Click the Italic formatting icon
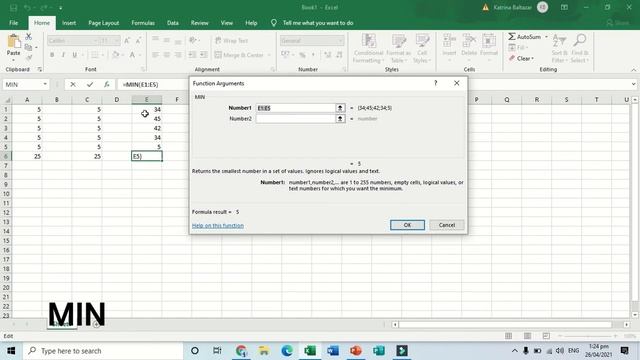The height and width of the screenshot is (360, 640). (x=63, y=55)
